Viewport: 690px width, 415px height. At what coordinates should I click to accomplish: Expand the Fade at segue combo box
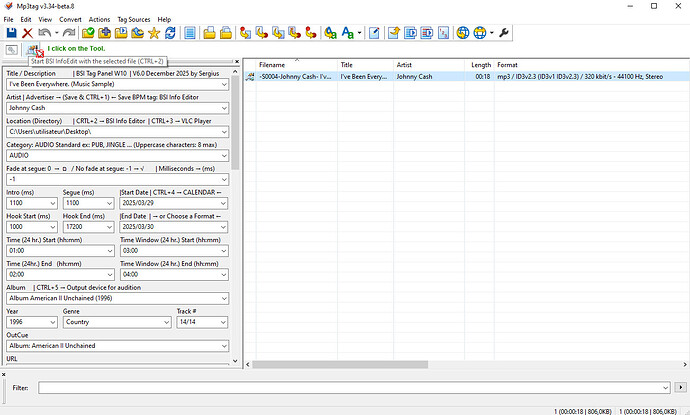tap(224, 179)
